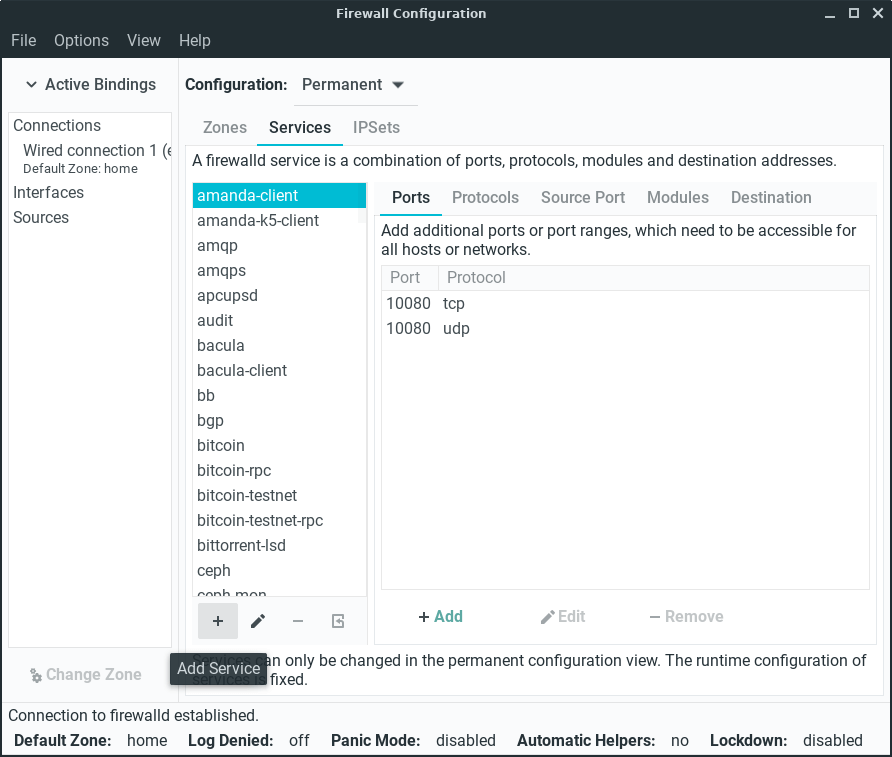Maximize the Firewall Configuration window
The height and width of the screenshot is (757, 892).
(x=854, y=14)
